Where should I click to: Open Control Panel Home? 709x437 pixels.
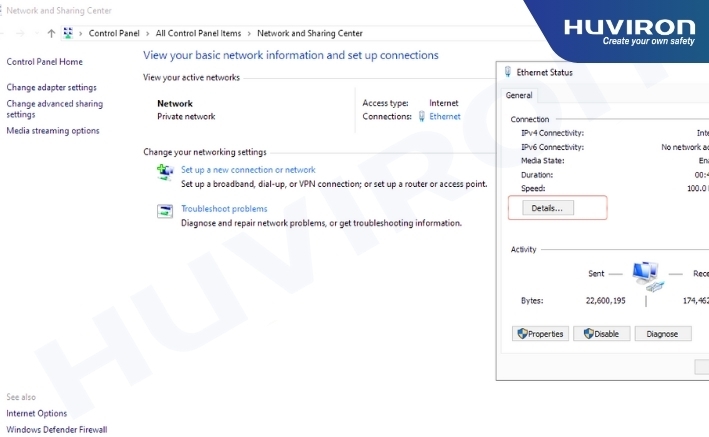[44, 62]
